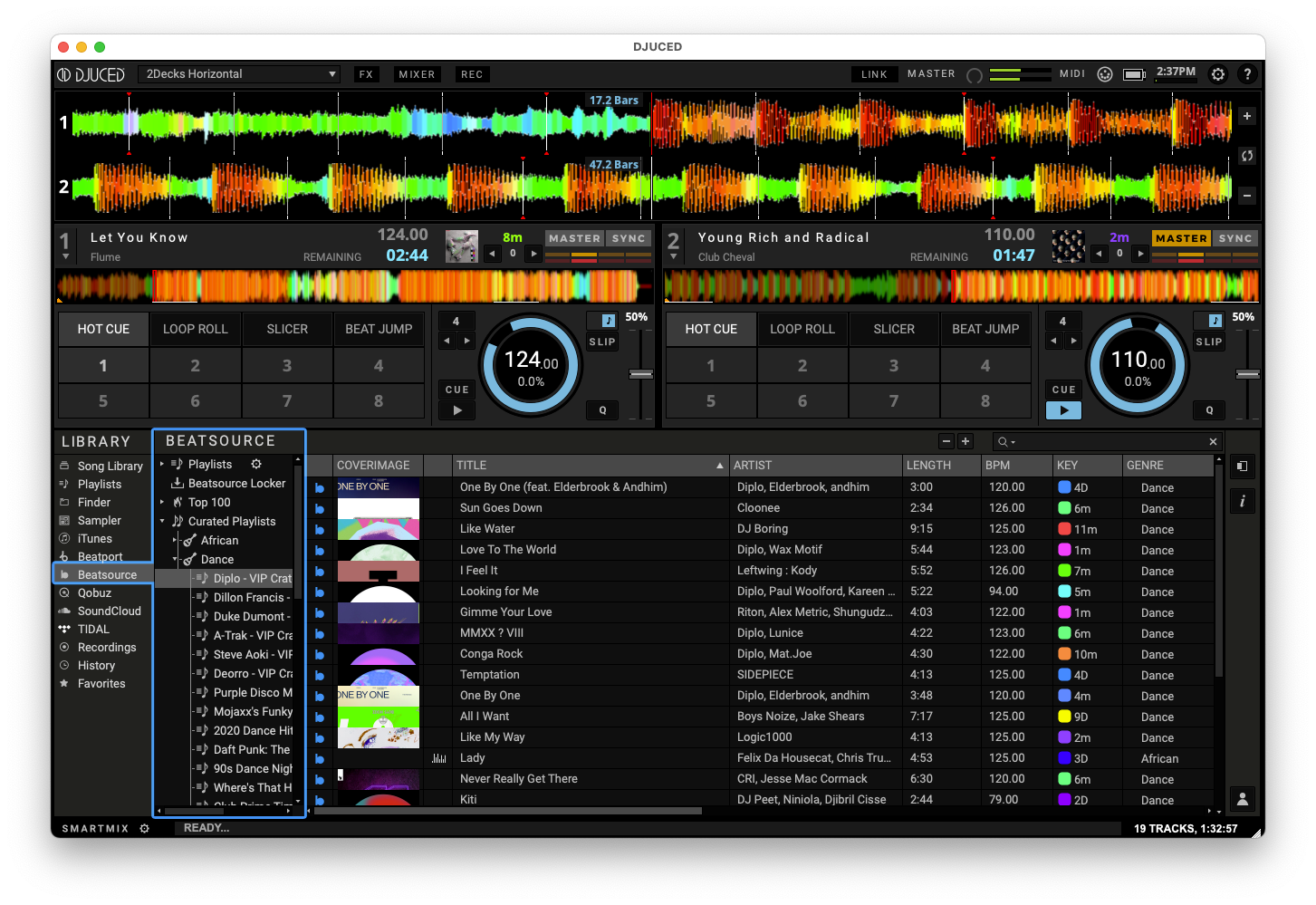1316x905 pixels.
Task: Select the track Conga Rock in the list
Action: tap(491, 653)
